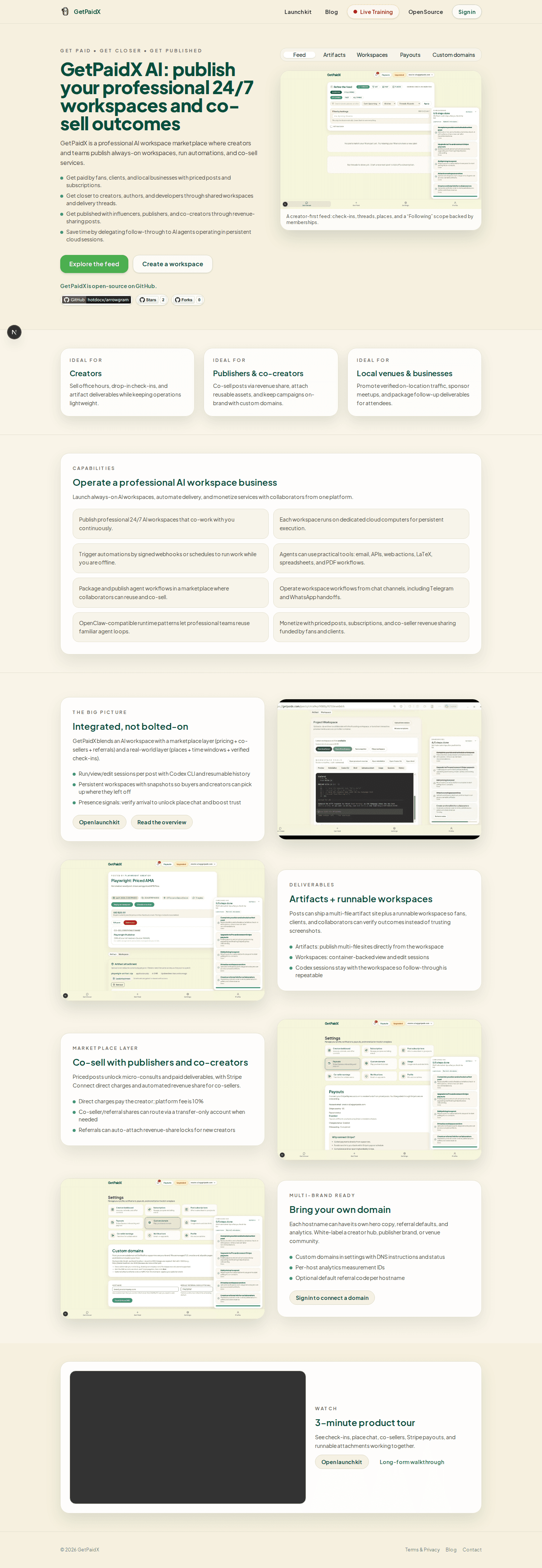Click the 'OpenClaw-compatible runtime patterns' capability box

(171, 627)
